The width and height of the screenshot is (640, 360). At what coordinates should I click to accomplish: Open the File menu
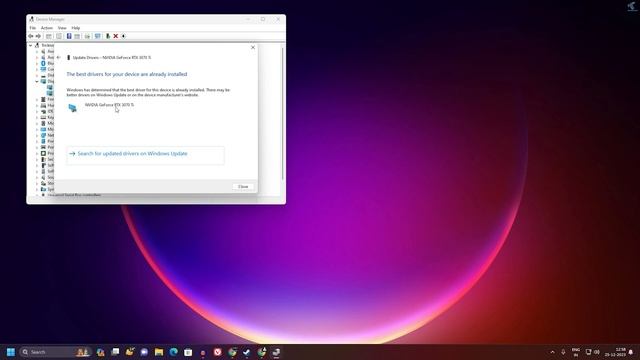coord(33,28)
